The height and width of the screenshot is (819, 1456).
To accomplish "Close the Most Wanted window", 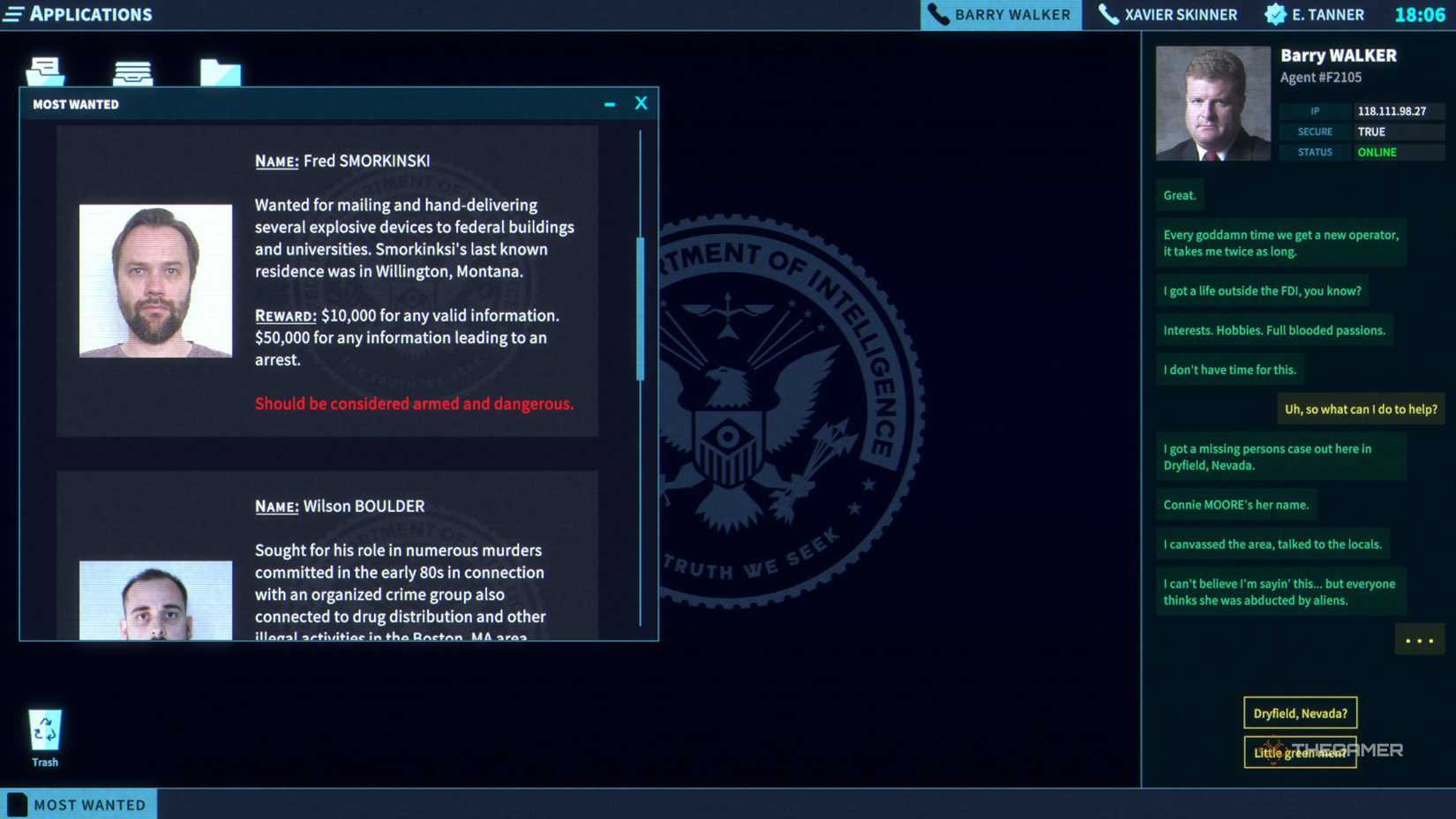I will point(642,103).
